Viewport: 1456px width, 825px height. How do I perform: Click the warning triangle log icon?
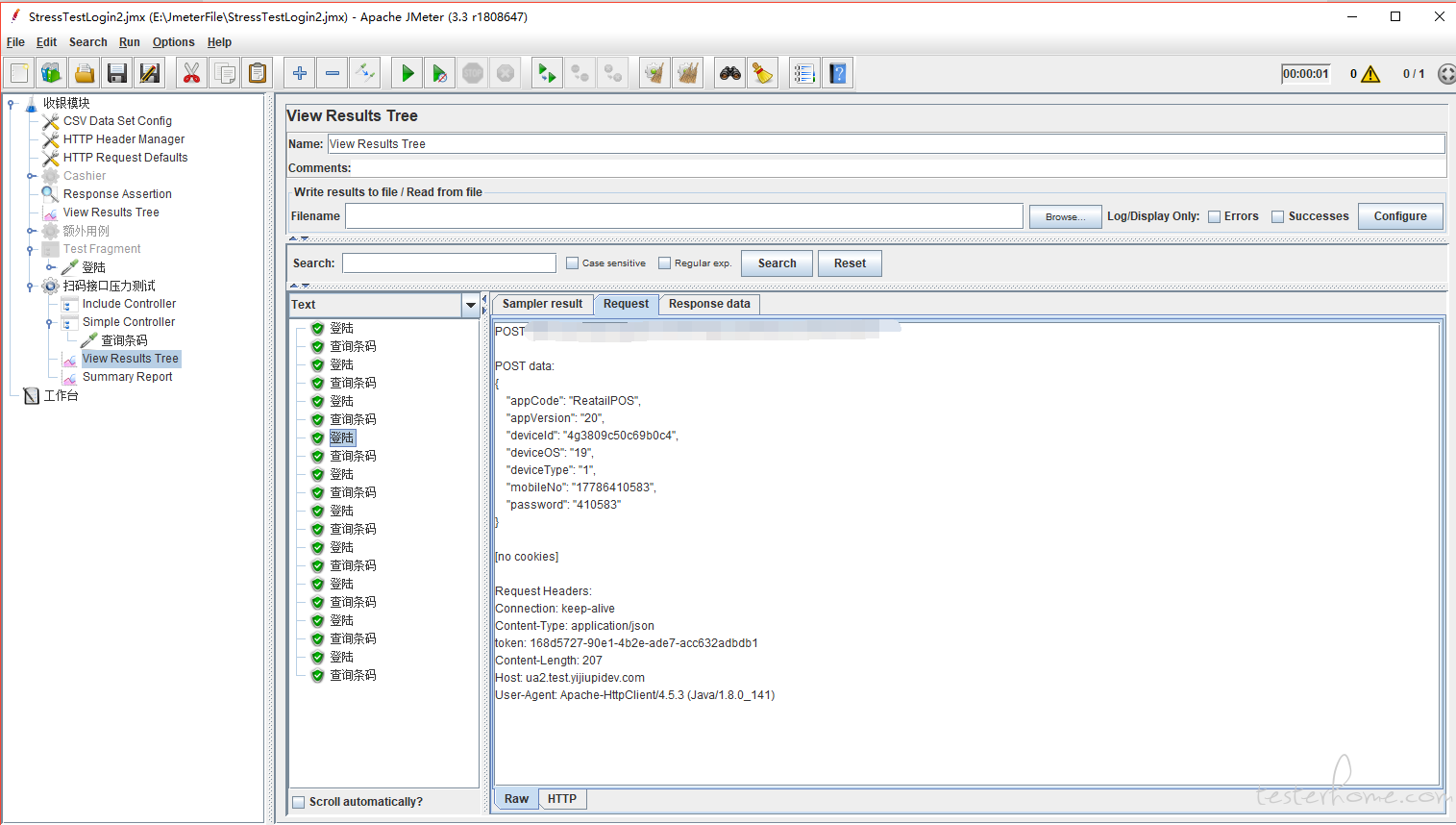click(1370, 74)
